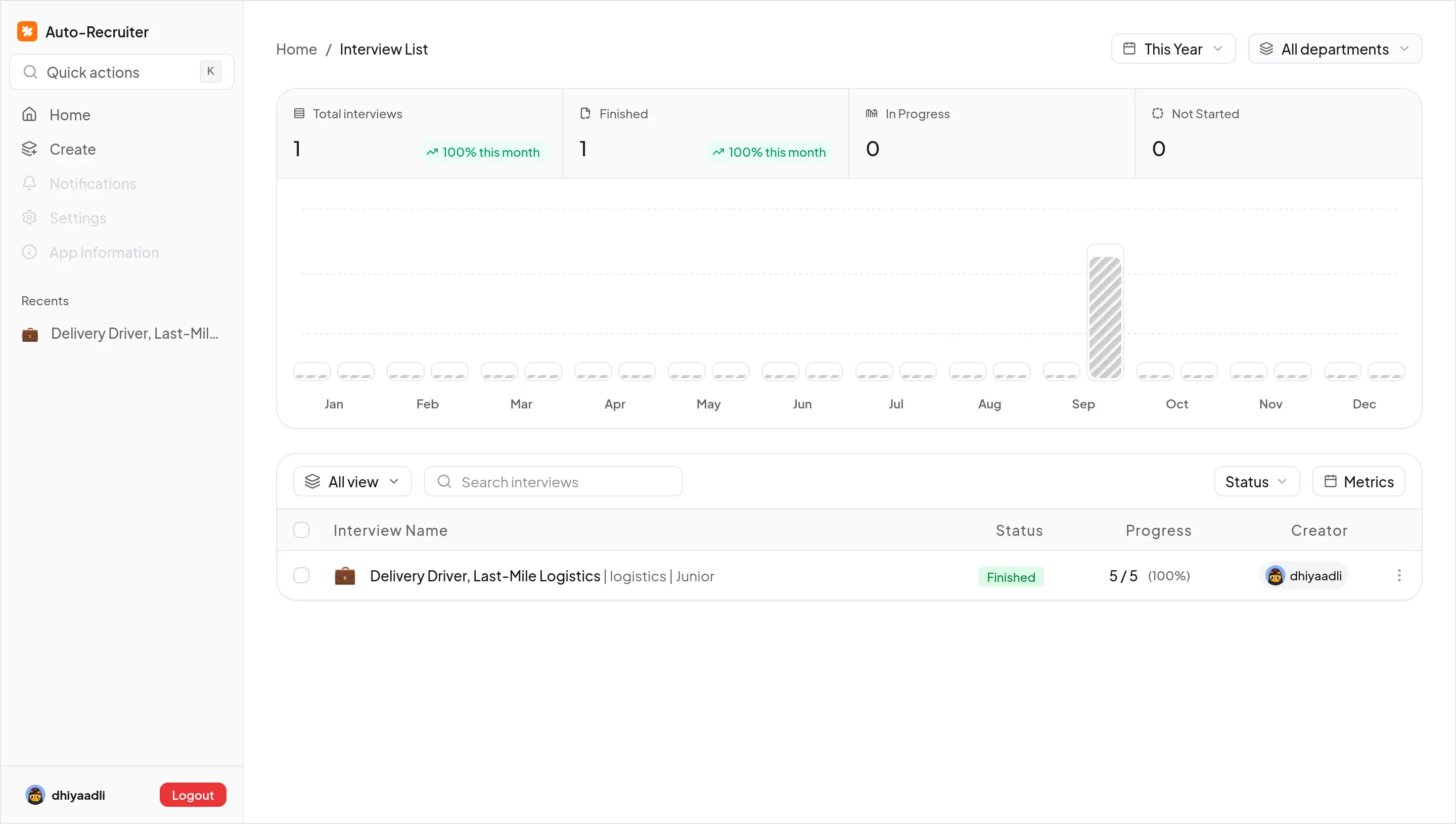Open the recent Delivery Driver, Last-Mil… item
Image resolution: width=1456 pixels, height=824 pixels.
click(x=122, y=334)
